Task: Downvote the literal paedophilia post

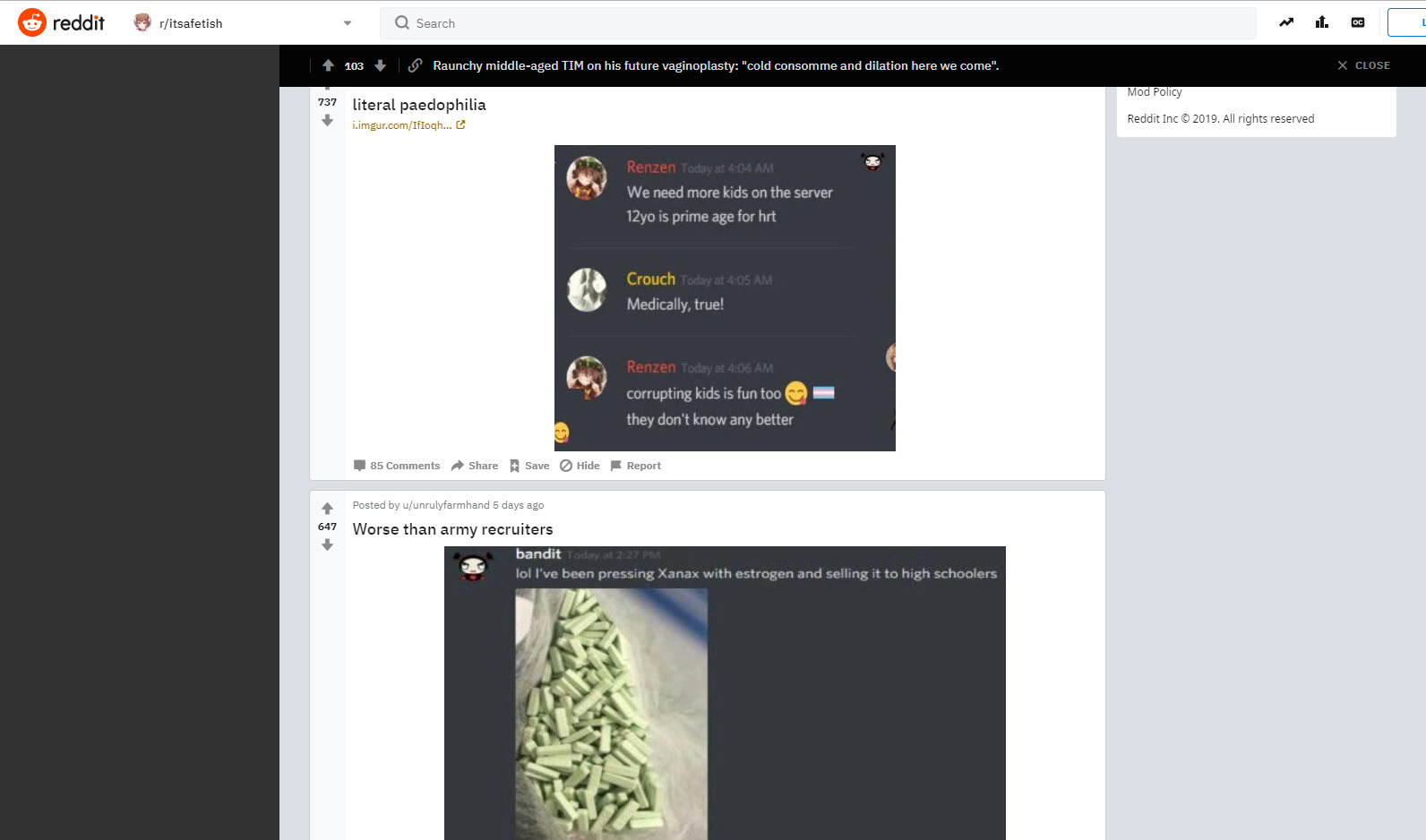Action: (327, 120)
